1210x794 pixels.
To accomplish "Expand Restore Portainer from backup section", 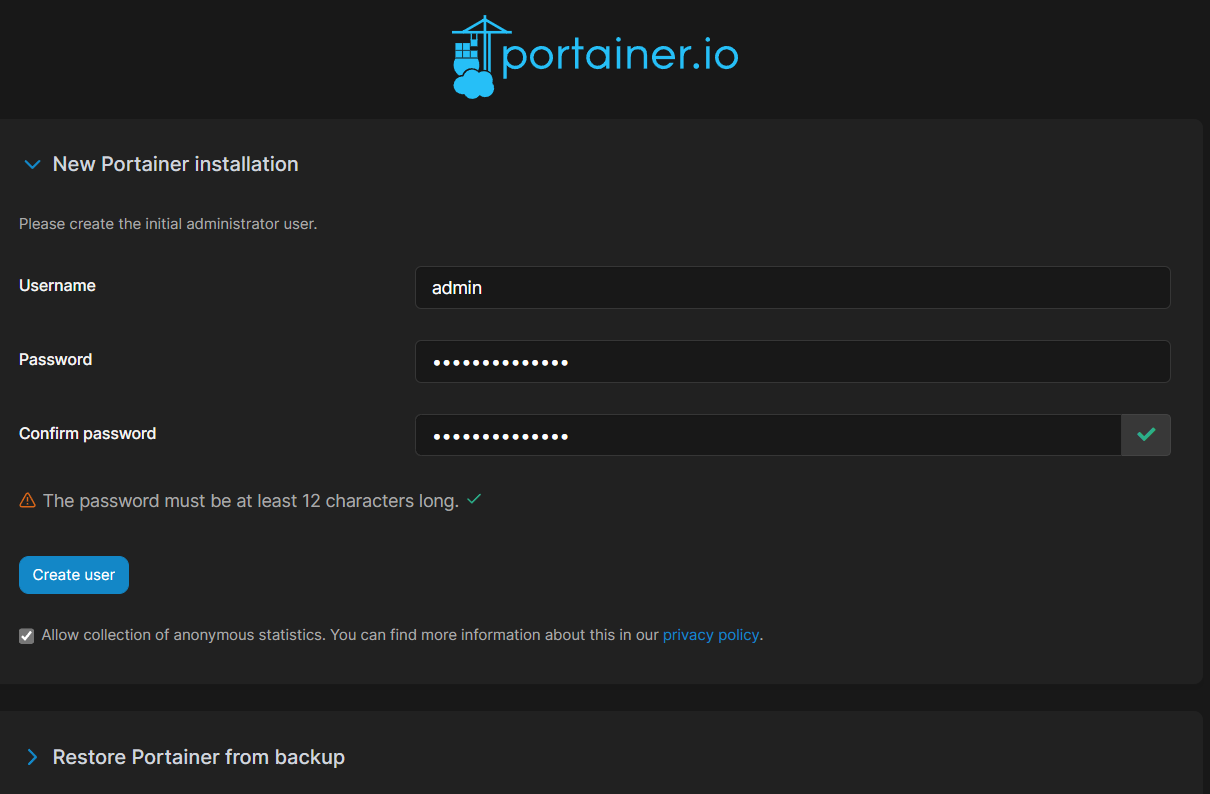I will [x=32, y=757].
